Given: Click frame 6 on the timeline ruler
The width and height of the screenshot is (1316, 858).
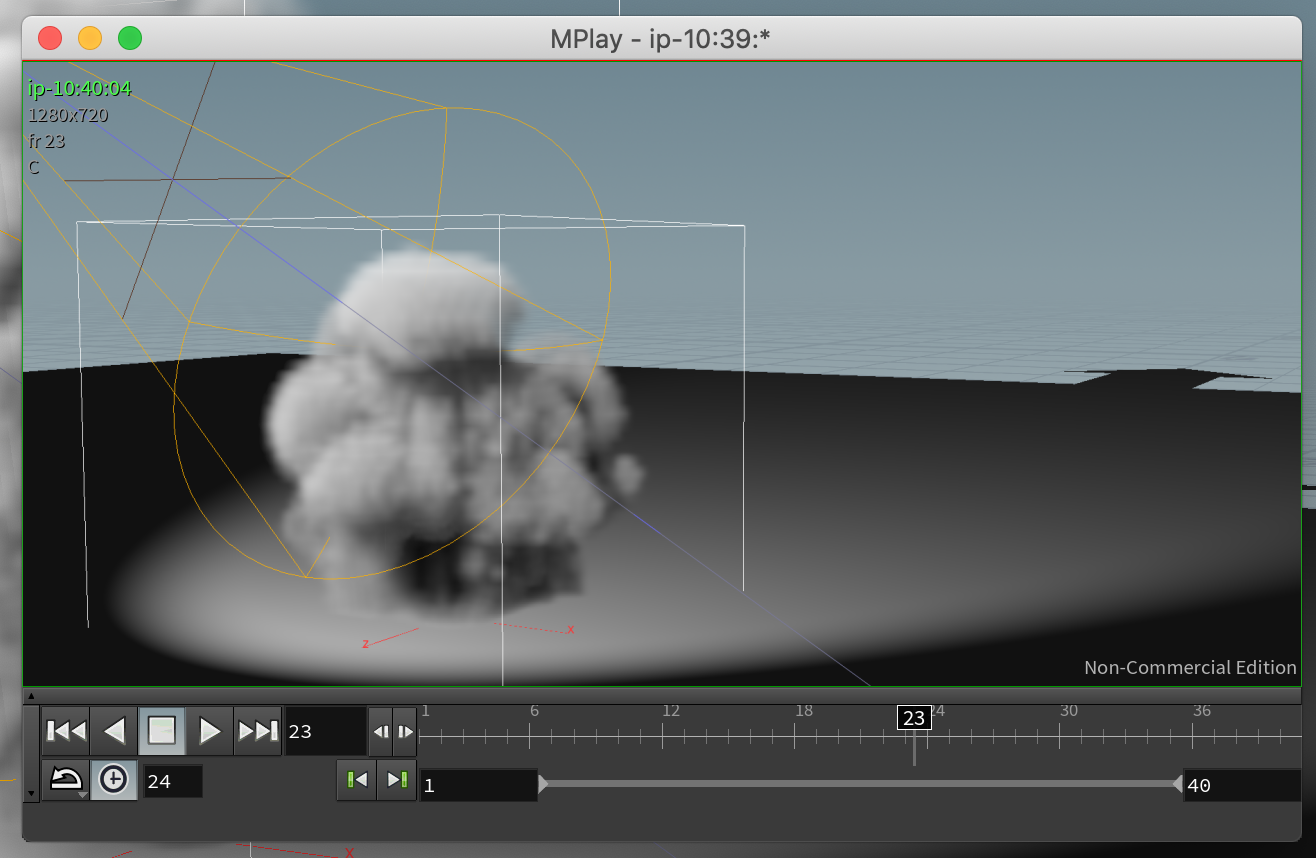Looking at the screenshot, I should click(534, 711).
